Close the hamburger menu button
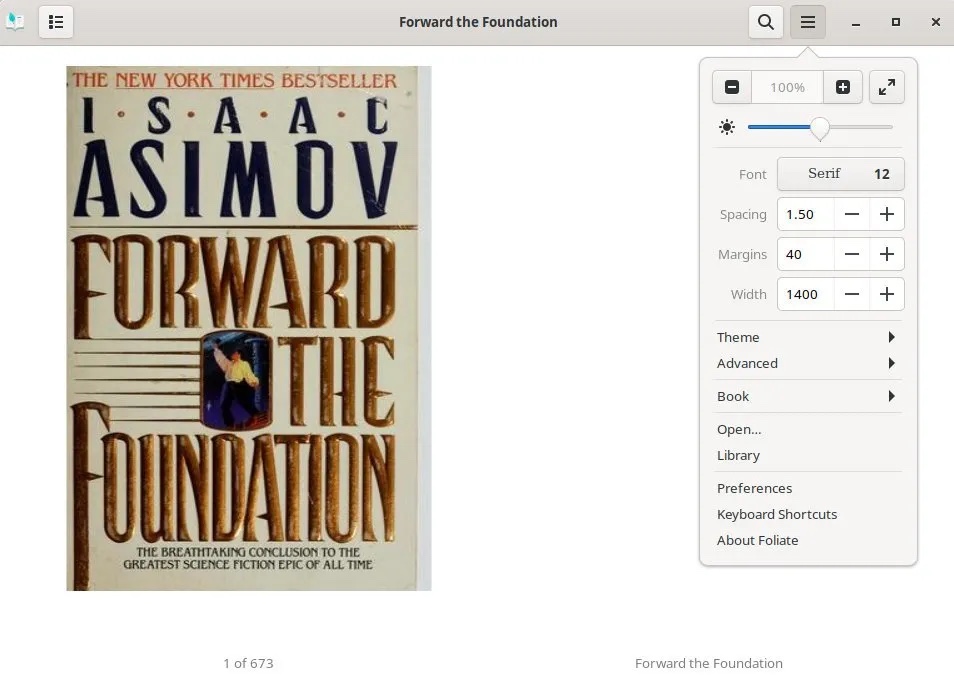Image resolution: width=954 pixels, height=684 pixels. (808, 22)
